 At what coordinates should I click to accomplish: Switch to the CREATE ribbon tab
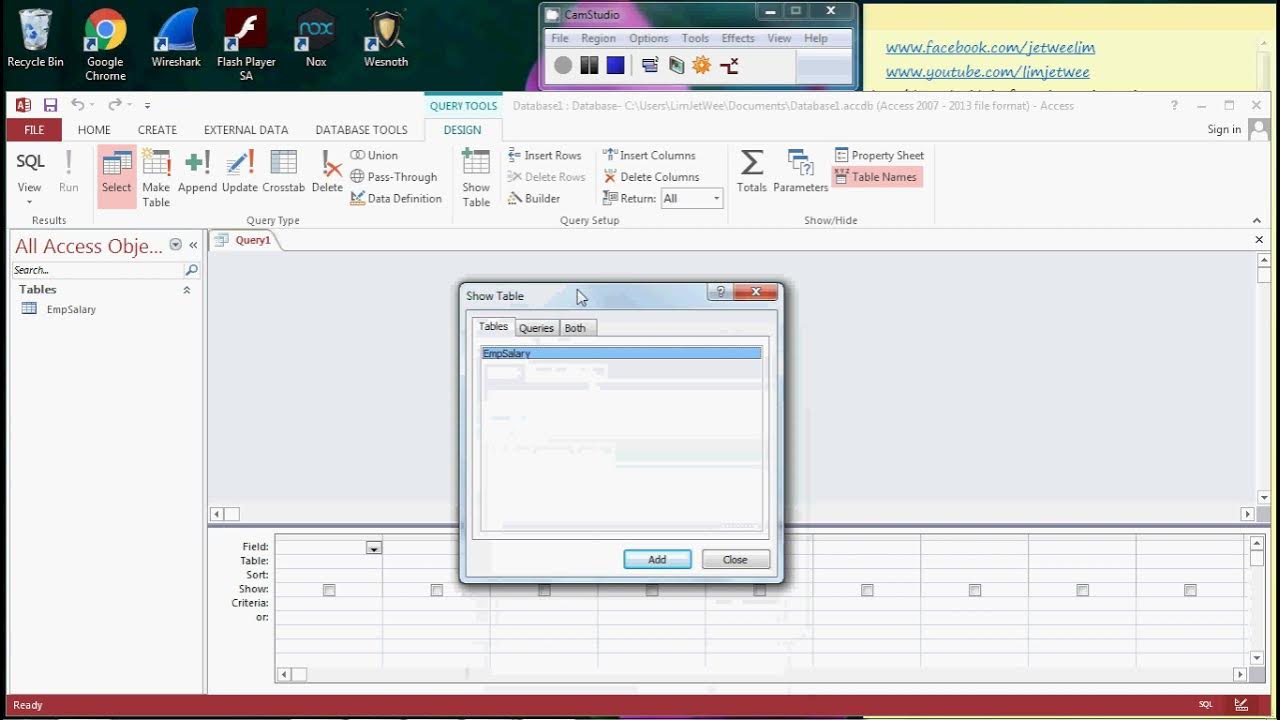[x=157, y=130]
